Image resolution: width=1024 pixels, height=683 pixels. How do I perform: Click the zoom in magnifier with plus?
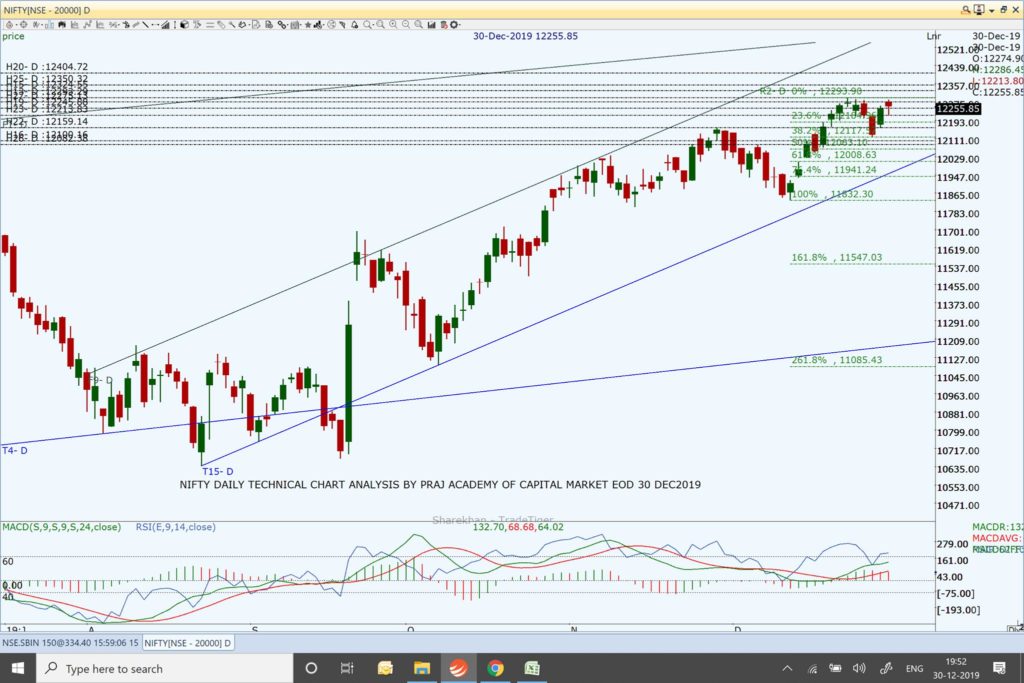coord(392,25)
